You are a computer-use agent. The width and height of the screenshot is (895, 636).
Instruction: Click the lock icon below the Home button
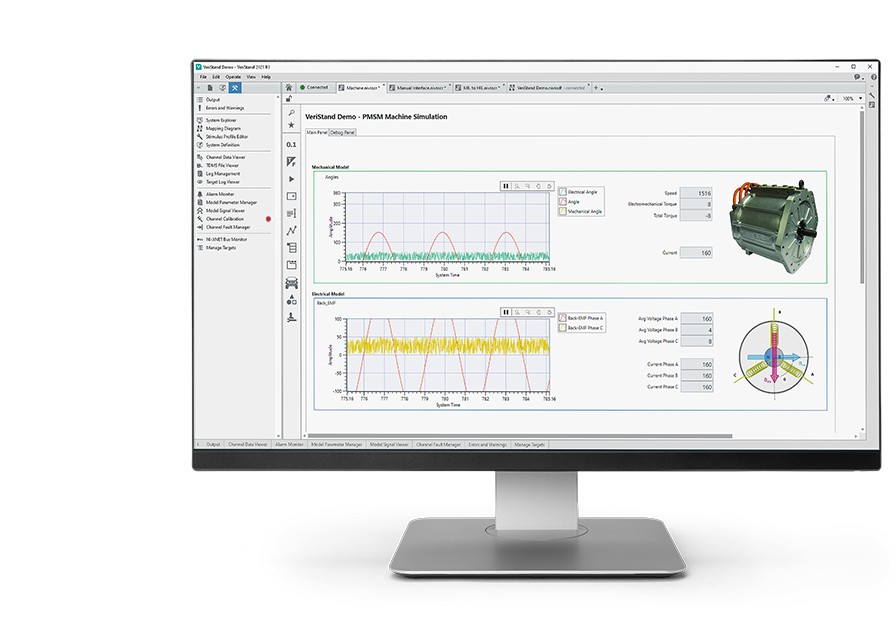click(x=289, y=99)
